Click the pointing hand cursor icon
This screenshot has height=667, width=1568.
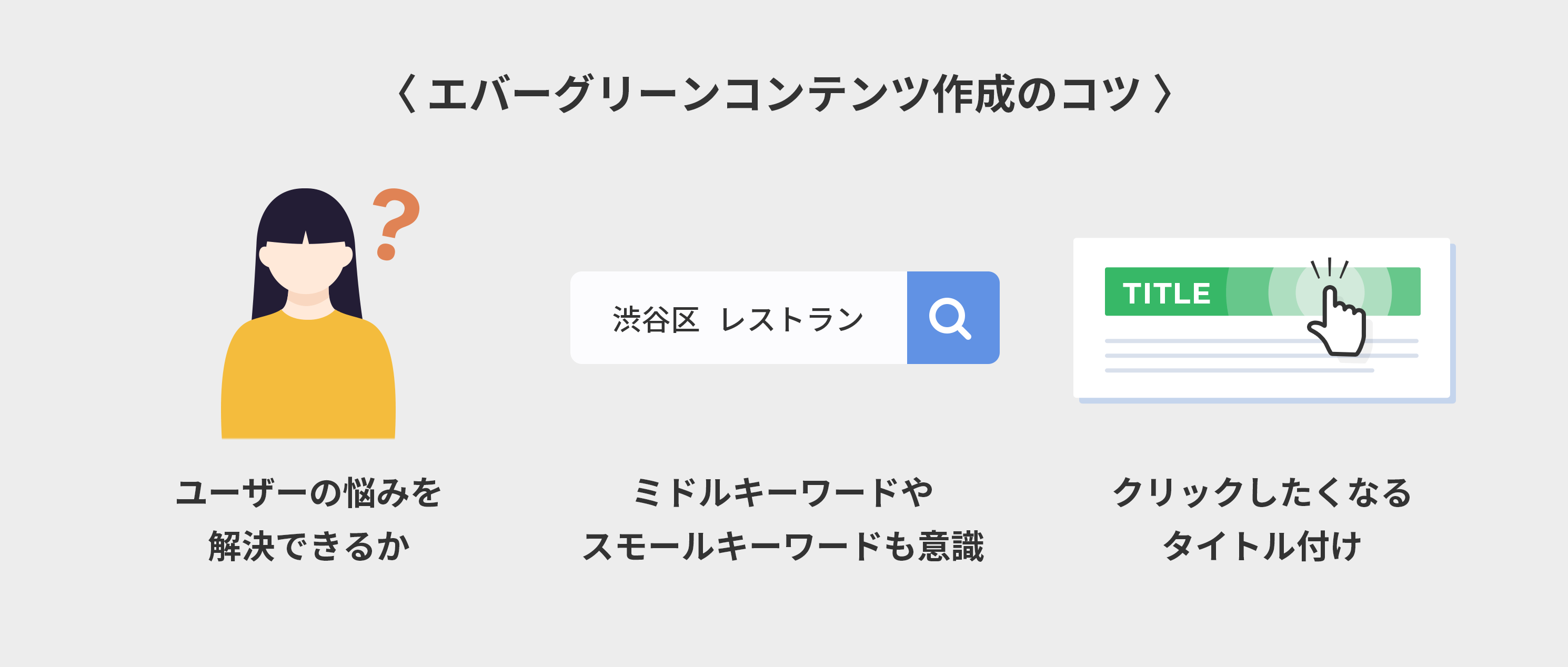(x=1338, y=320)
